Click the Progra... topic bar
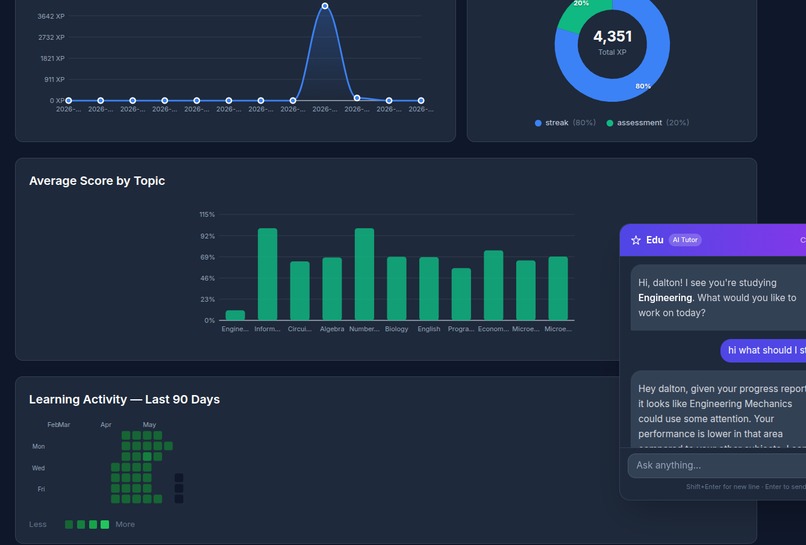The height and width of the screenshot is (545, 806). pos(461,294)
